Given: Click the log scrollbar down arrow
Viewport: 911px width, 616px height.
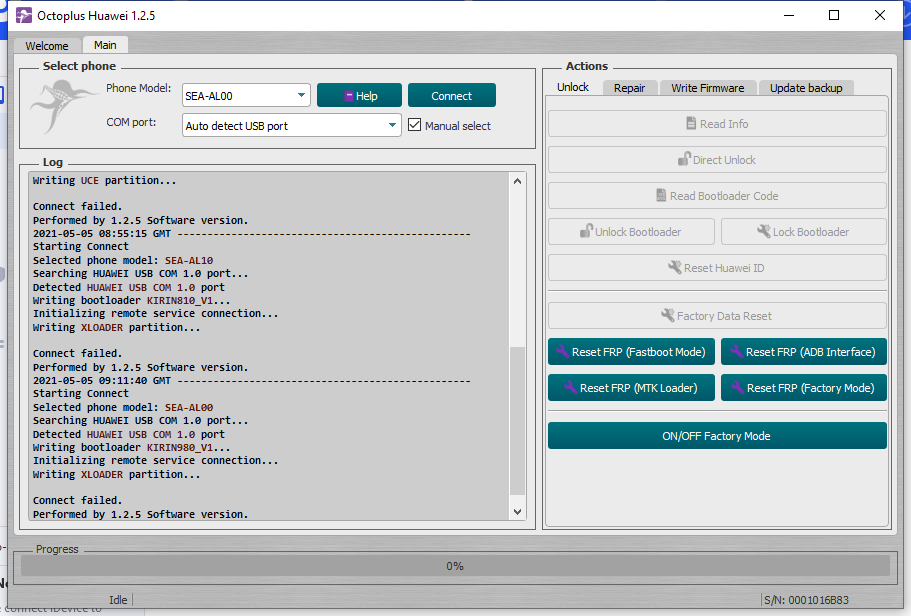Looking at the screenshot, I should click(517, 512).
